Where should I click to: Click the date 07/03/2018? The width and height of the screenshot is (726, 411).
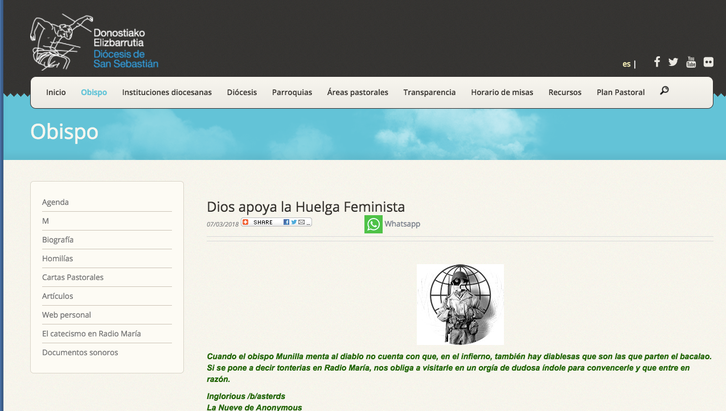pos(222,224)
